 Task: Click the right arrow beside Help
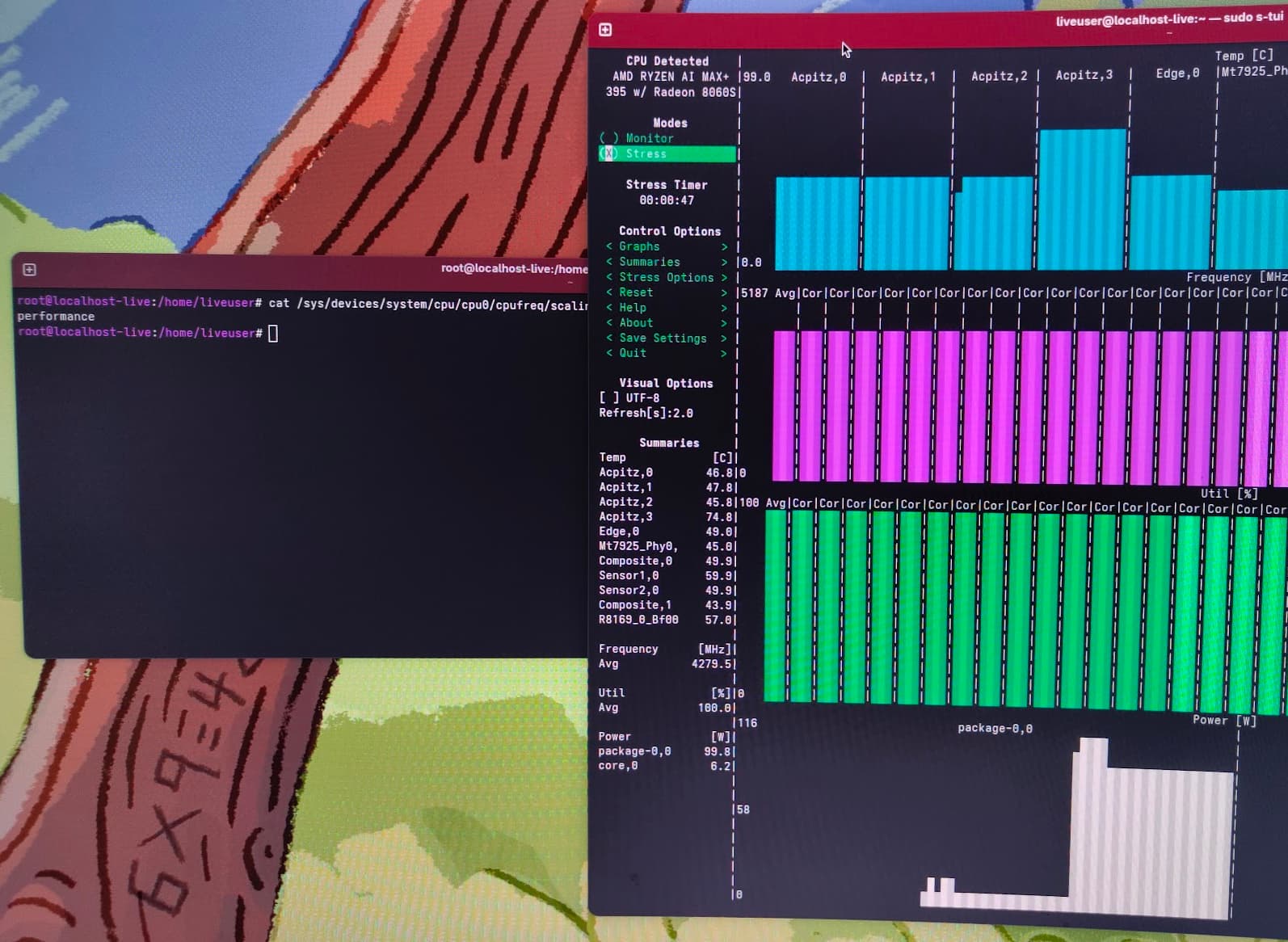(724, 308)
